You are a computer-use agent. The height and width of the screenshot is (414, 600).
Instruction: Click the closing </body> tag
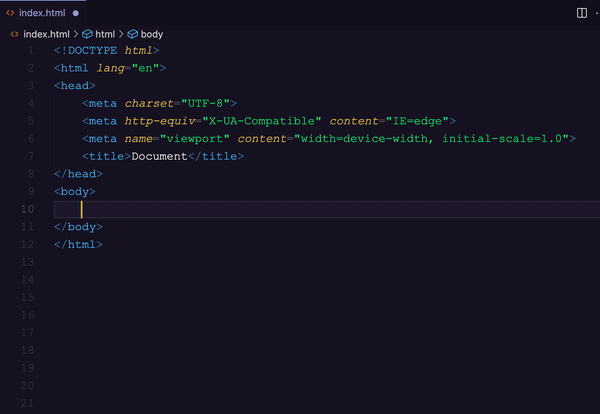tap(78, 227)
